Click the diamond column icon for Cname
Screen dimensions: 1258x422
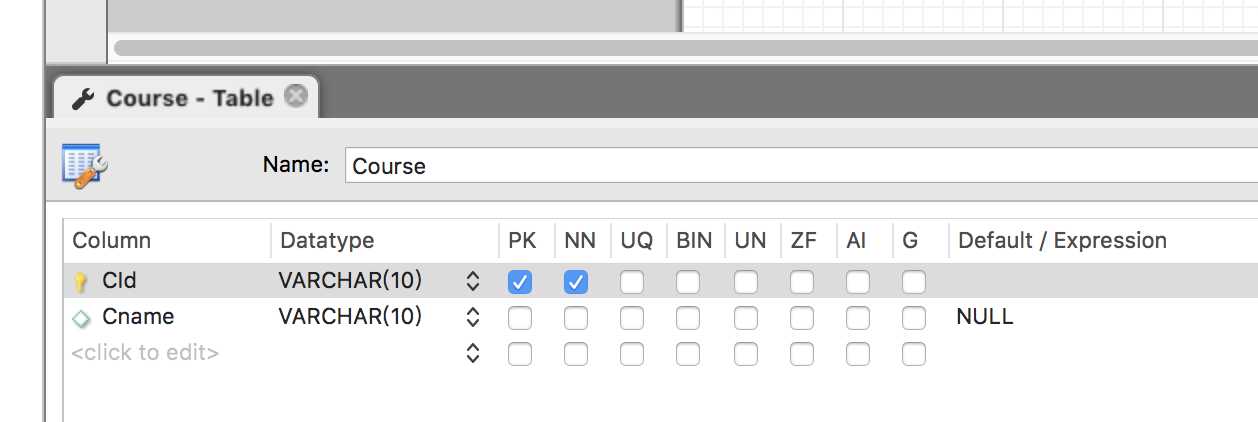click(82, 318)
